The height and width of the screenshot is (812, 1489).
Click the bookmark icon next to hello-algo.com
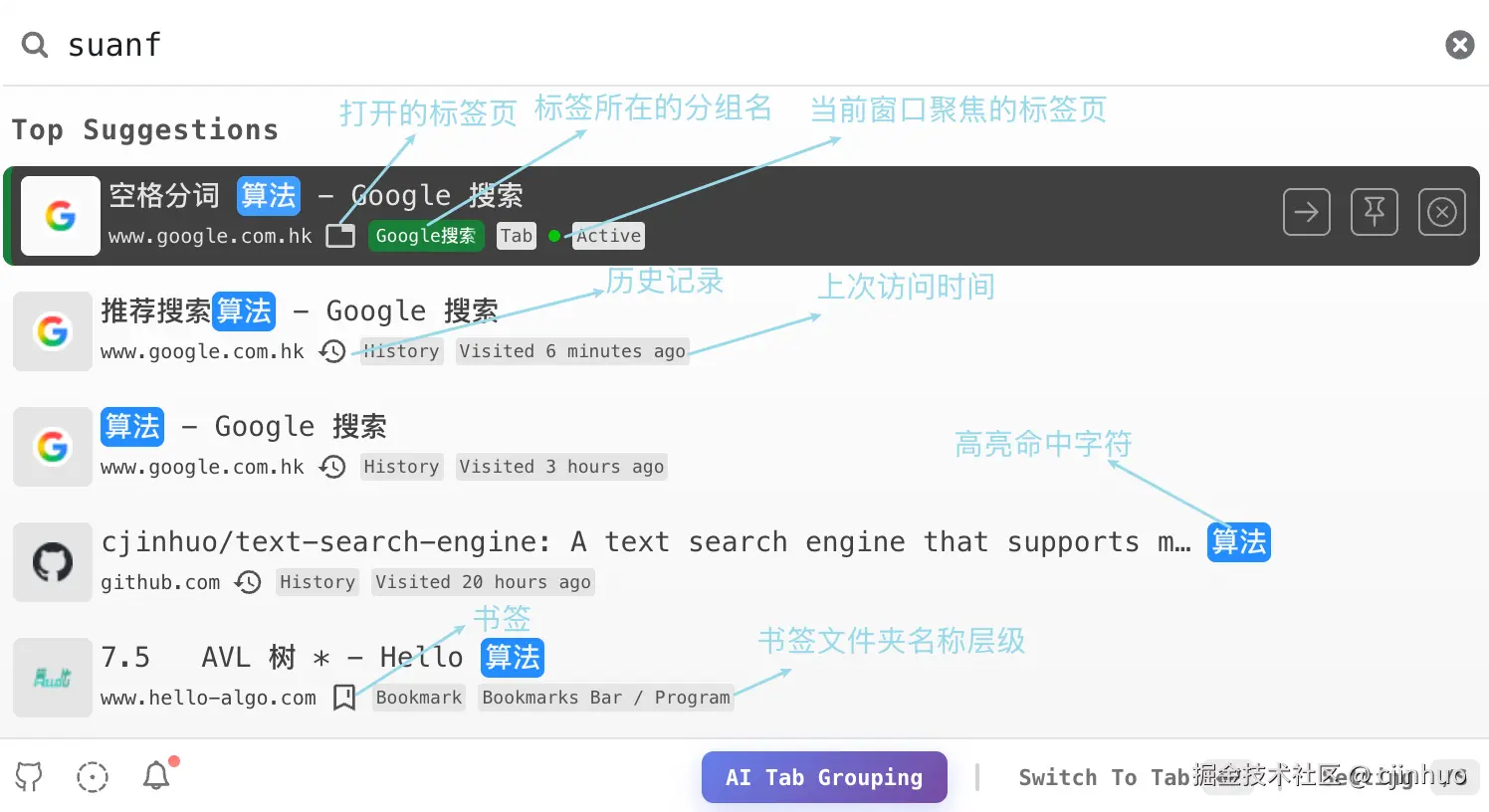coord(344,698)
